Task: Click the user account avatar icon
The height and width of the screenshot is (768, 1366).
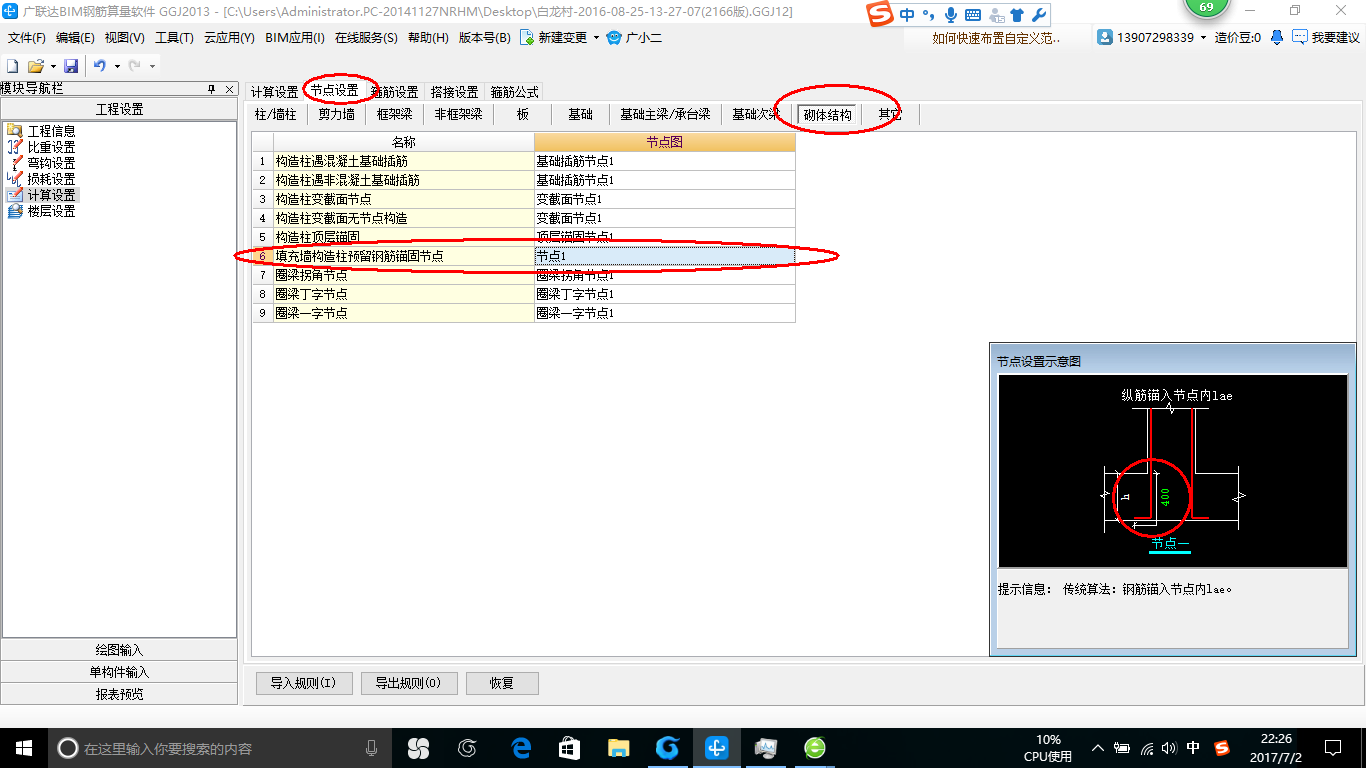Action: (1105, 37)
